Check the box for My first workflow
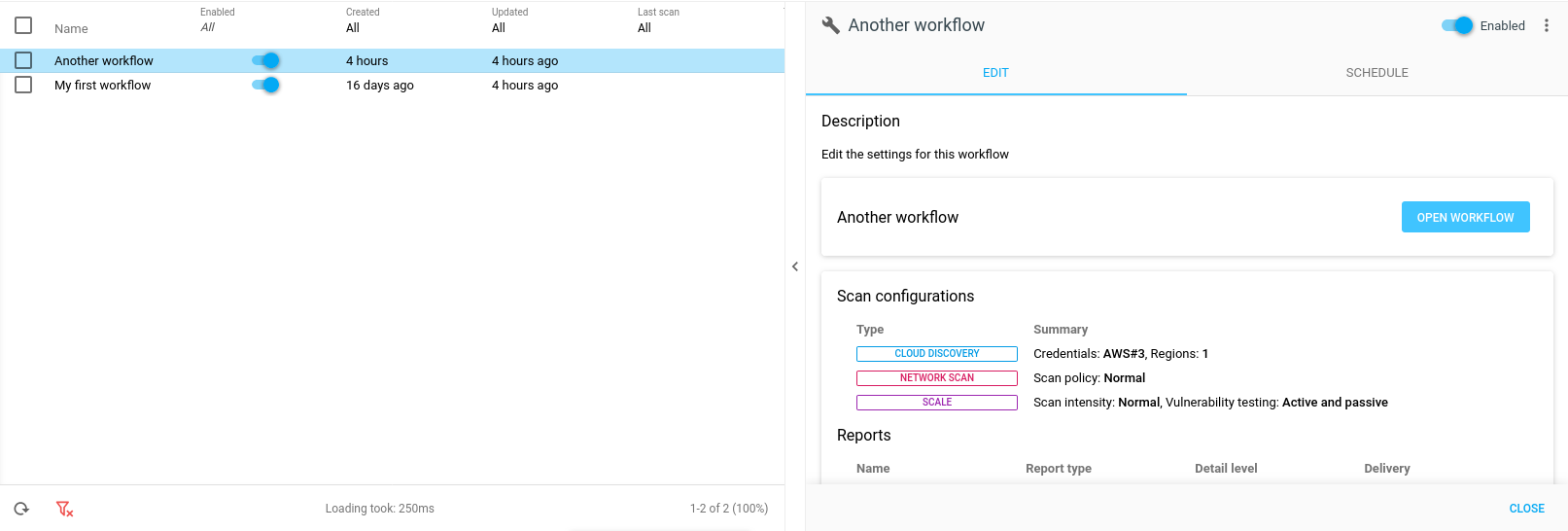1568x531 pixels. pyautogui.click(x=23, y=85)
